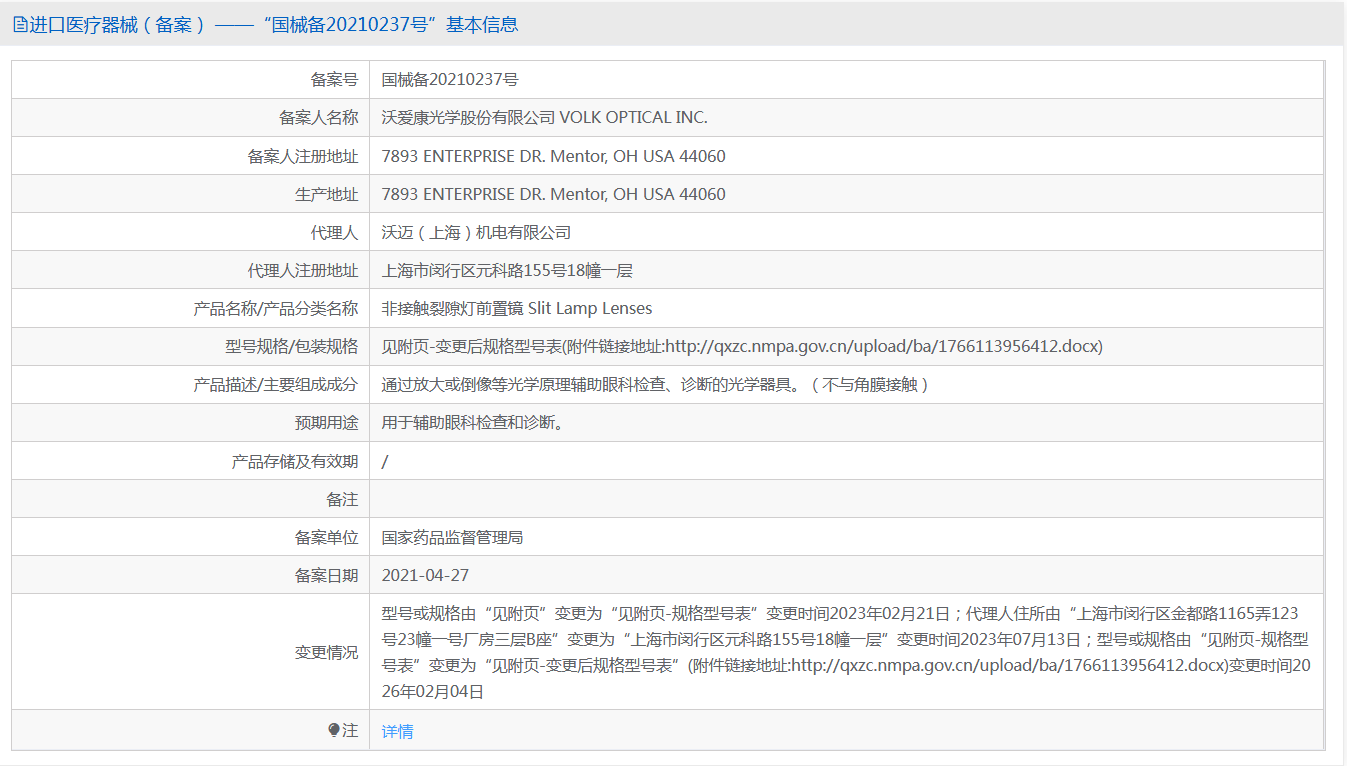Click the agent name 沃迈（上海）机电有限公司
This screenshot has width=1347, height=766.
point(476,232)
